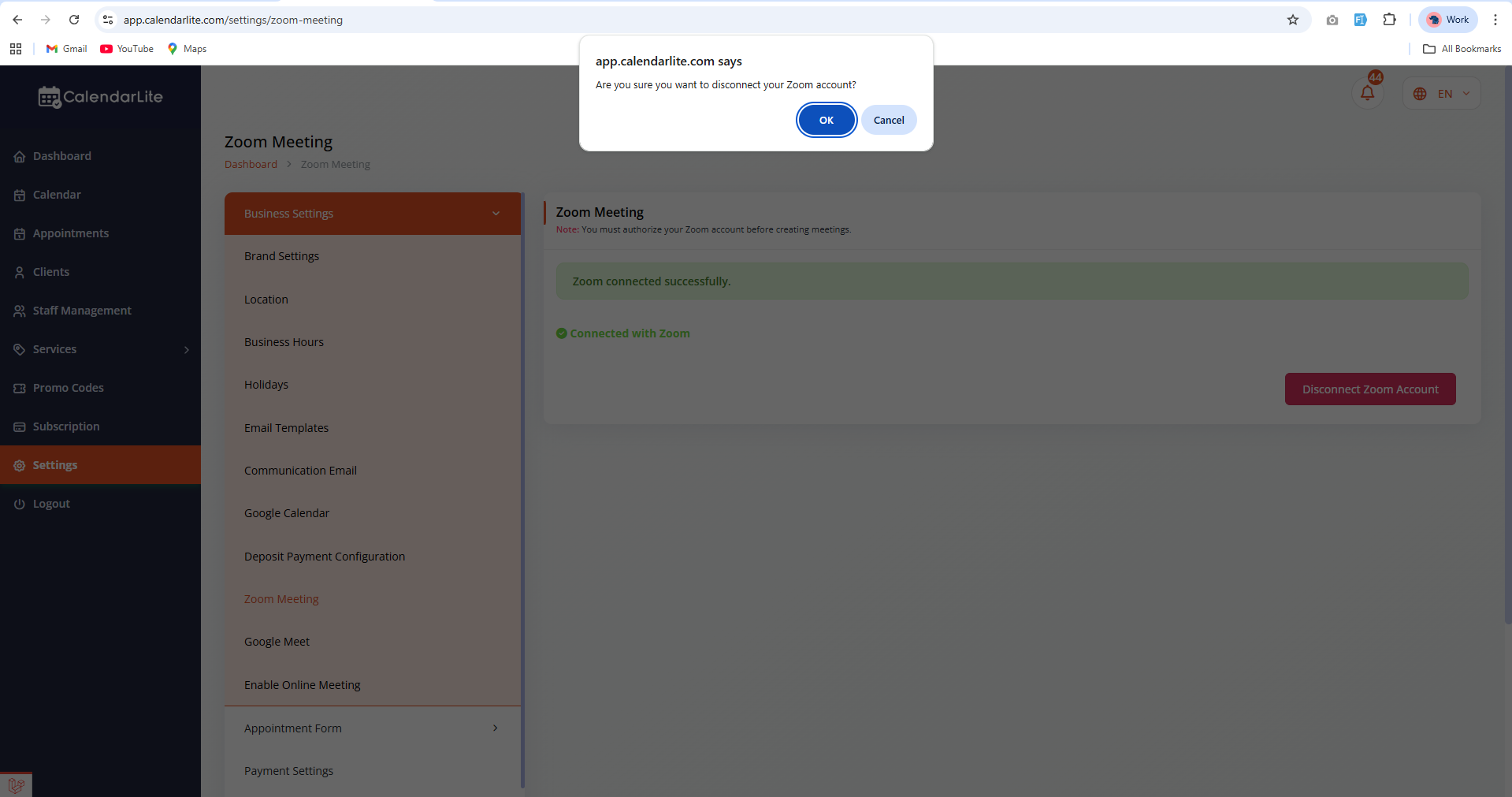Expand the Services submenu chevron

(x=187, y=350)
